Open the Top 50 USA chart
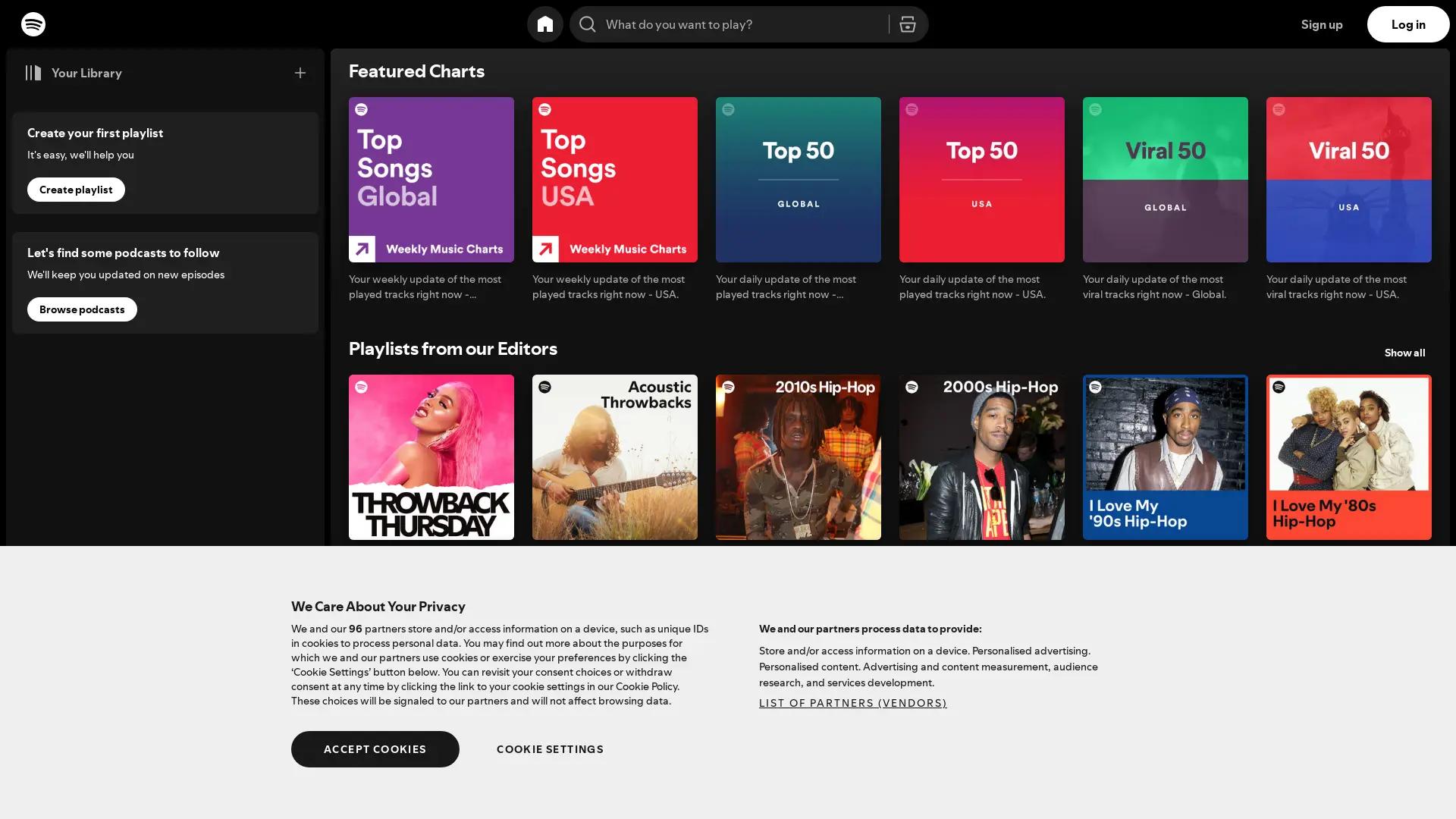 (x=981, y=179)
